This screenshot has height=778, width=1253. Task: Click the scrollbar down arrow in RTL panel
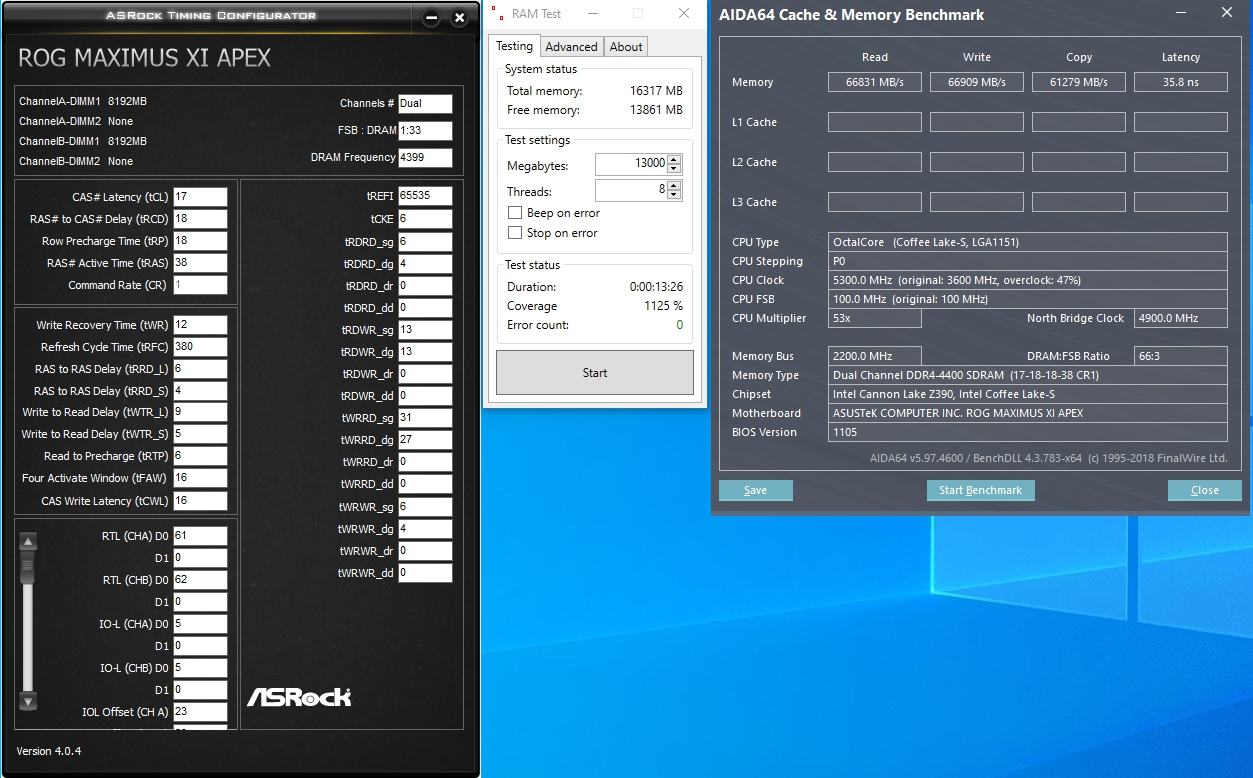[x=28, y=701]
